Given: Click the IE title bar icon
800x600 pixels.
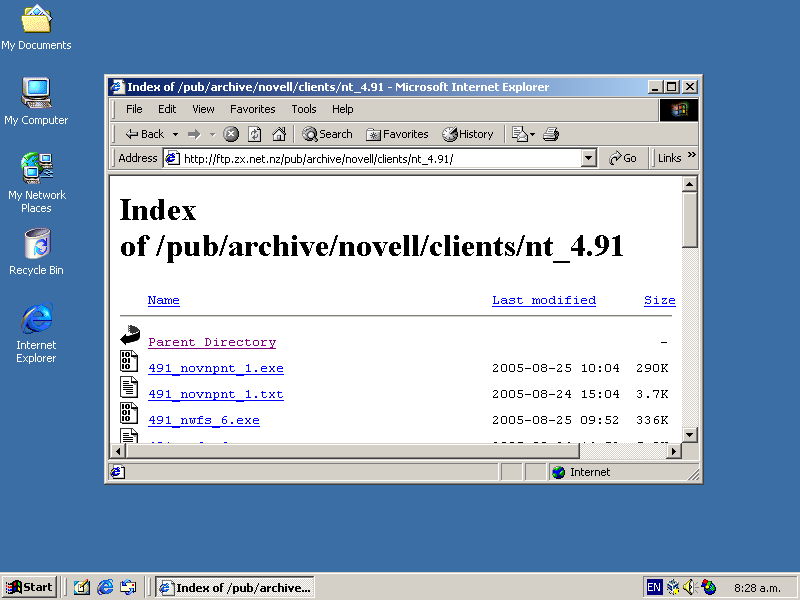Looking at the screenshot, I should click(117, 87).
